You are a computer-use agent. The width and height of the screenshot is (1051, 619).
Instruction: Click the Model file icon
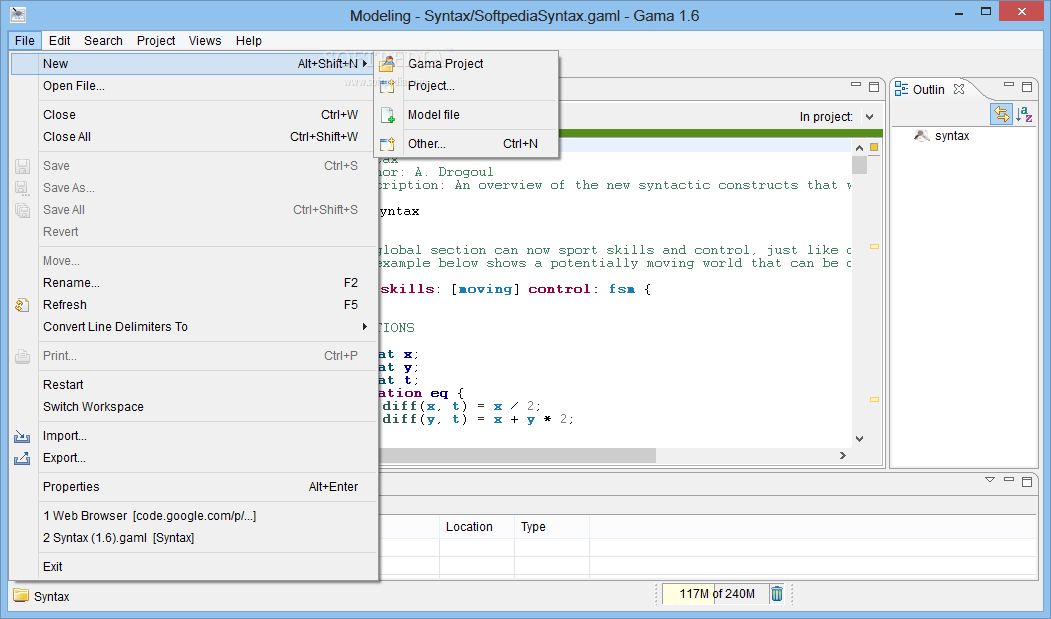pos(387,115)
